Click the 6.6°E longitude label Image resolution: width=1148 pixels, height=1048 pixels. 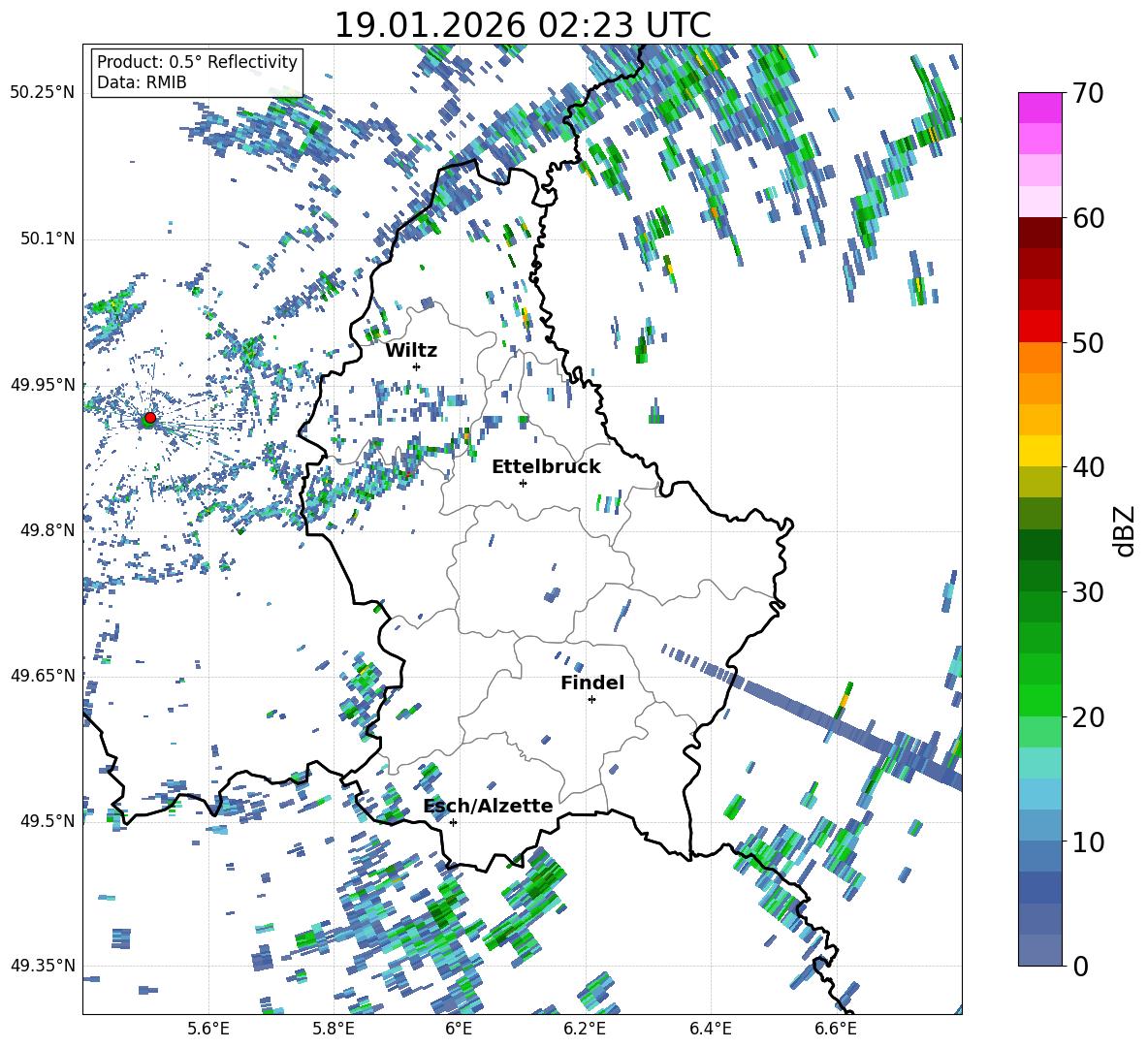[836, 1029]
